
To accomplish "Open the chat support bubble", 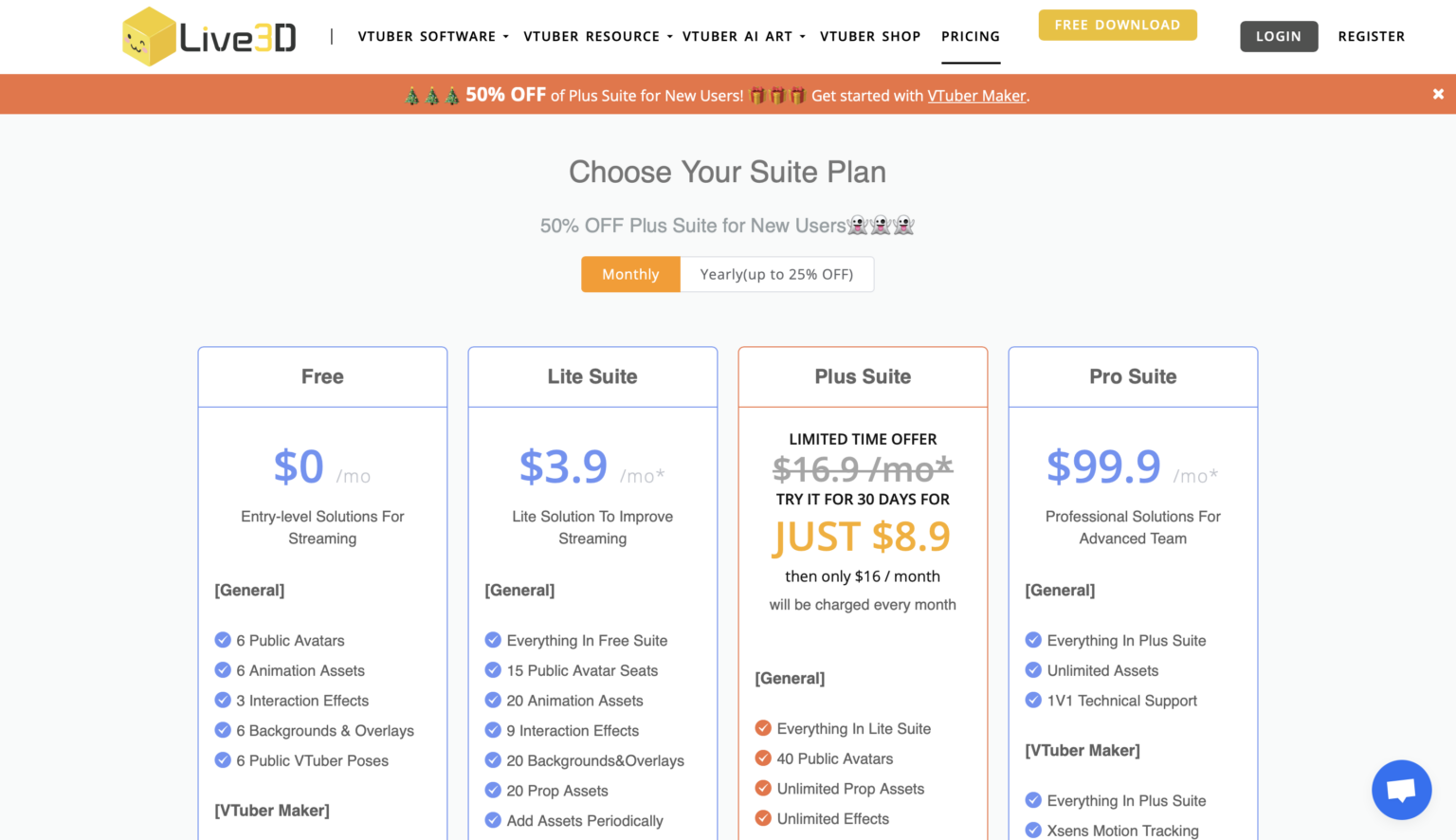I will 1401,790.
